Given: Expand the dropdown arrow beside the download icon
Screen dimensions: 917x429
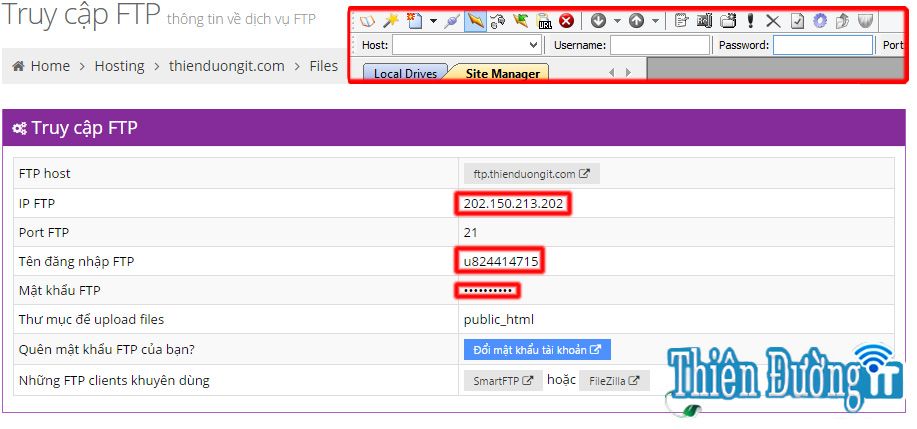Looking at the screenshot, I should 617,20.
